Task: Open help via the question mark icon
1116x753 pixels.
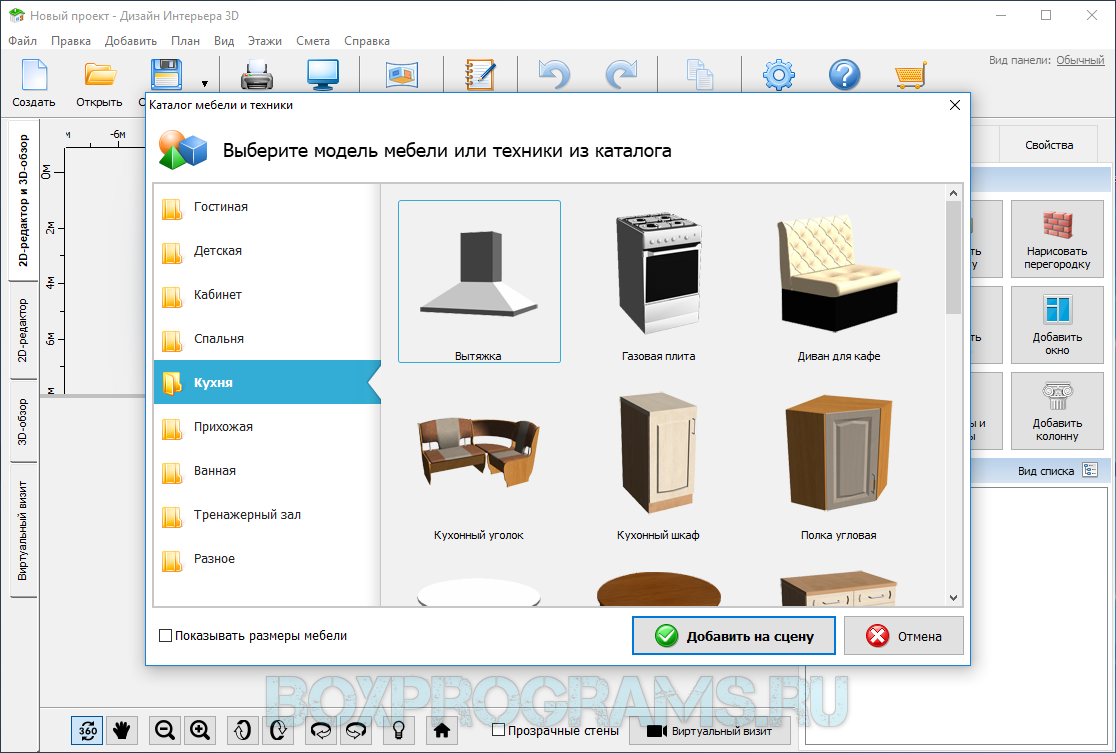Action: pos(845,76)
